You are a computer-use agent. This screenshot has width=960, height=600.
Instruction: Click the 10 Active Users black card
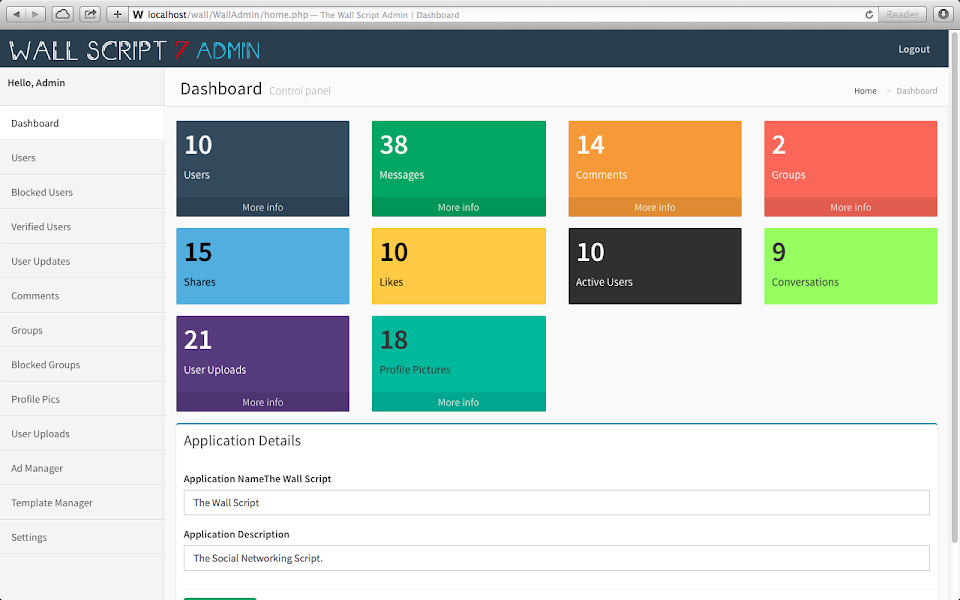[654, 266]
